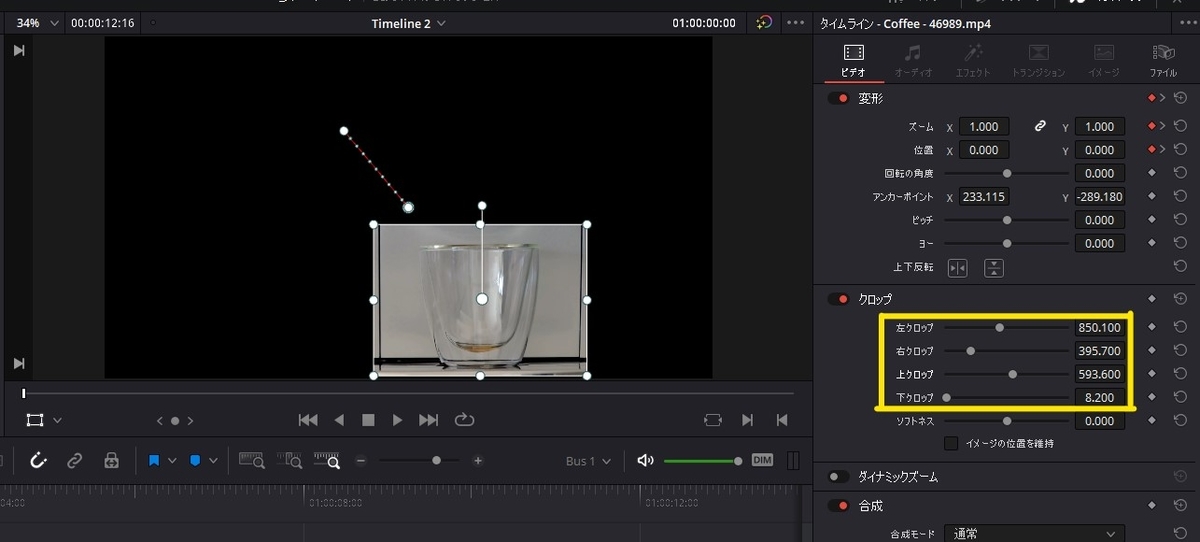Image resolution: width=1200 pixels, height=542 pixels.
Task: Click zoom X/Y link chain icon
Action: (1040, 127)
